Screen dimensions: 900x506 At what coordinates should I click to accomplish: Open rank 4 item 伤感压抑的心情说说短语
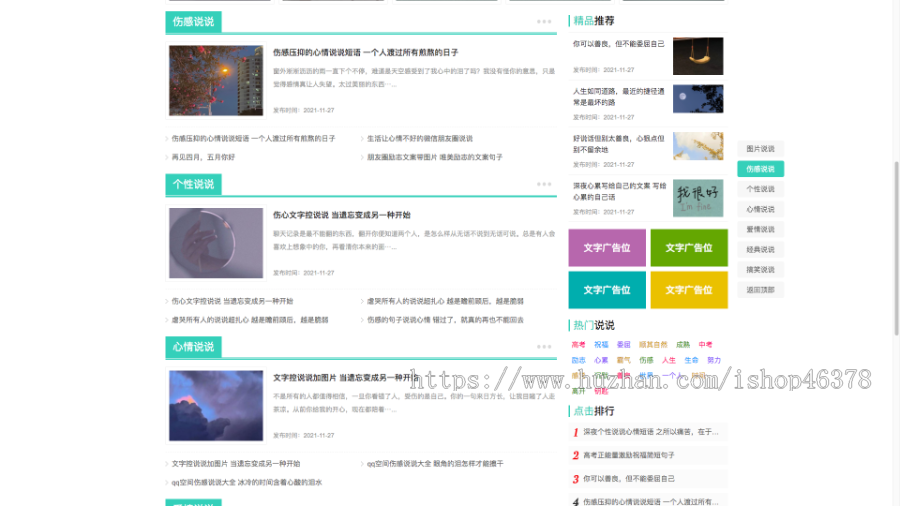(x=650, y=501)
